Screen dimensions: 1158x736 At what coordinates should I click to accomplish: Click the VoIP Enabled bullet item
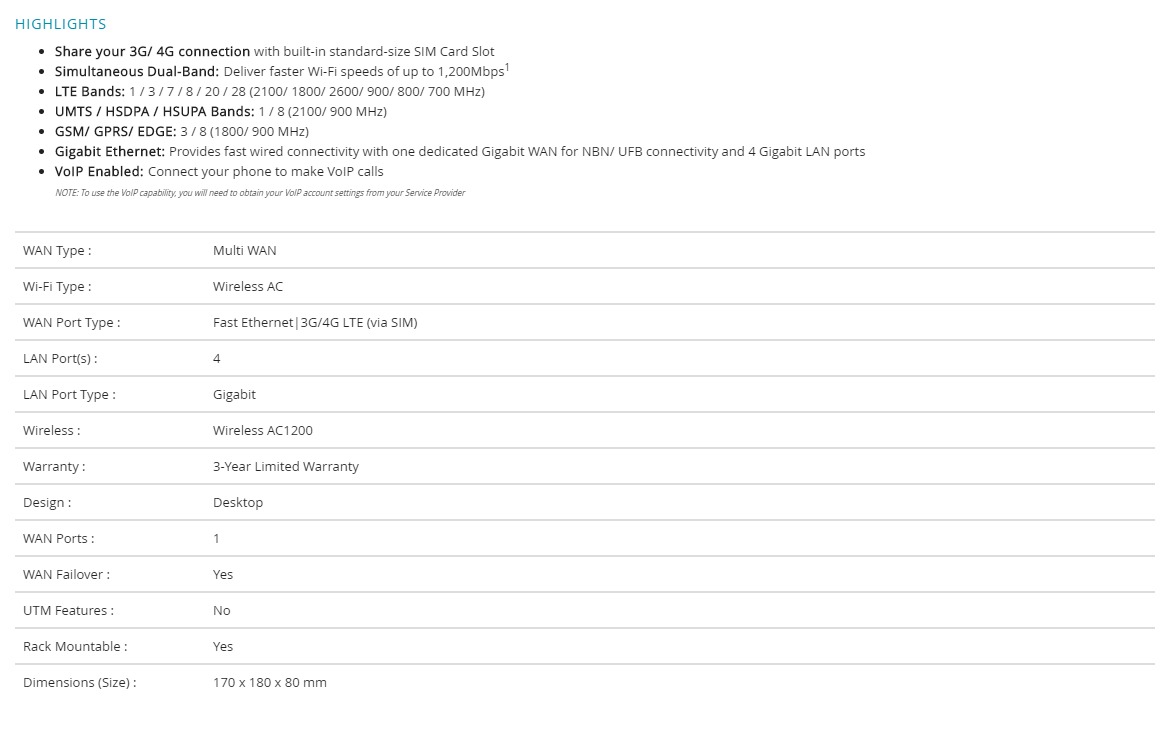[218, 172]
